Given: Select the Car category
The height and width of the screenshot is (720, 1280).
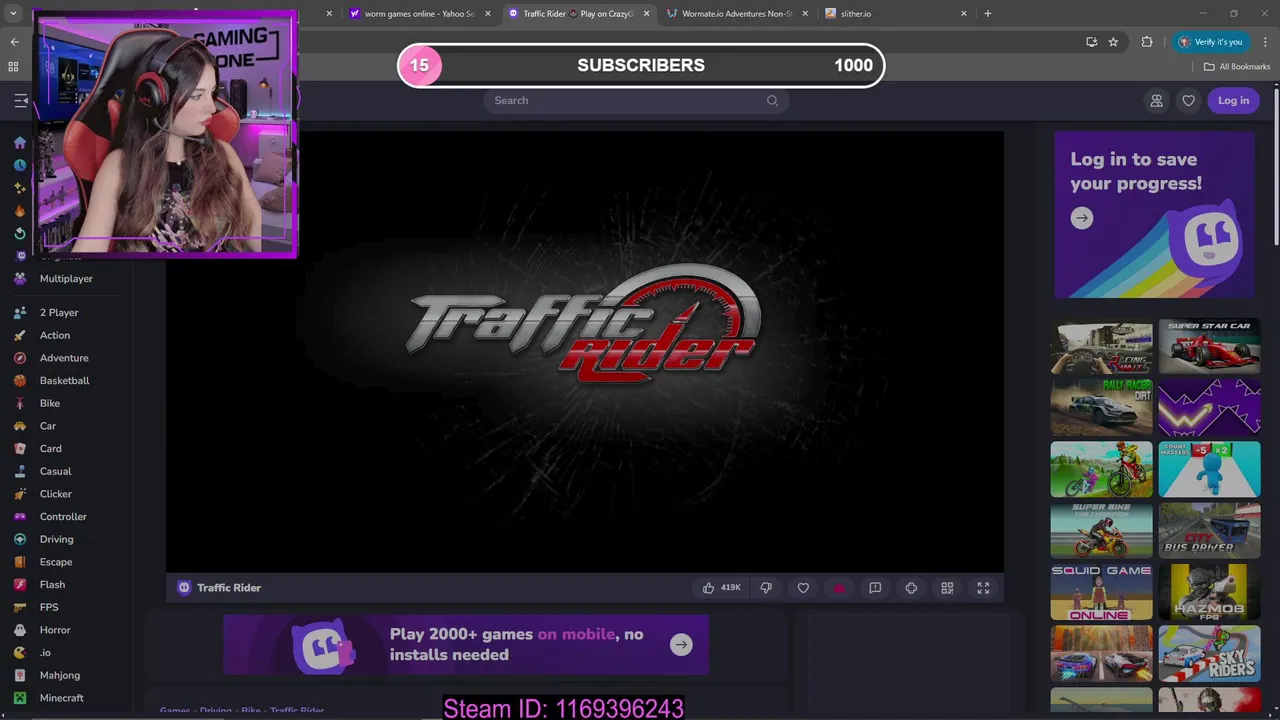Looking at the screenshot, I should (48, 426).
